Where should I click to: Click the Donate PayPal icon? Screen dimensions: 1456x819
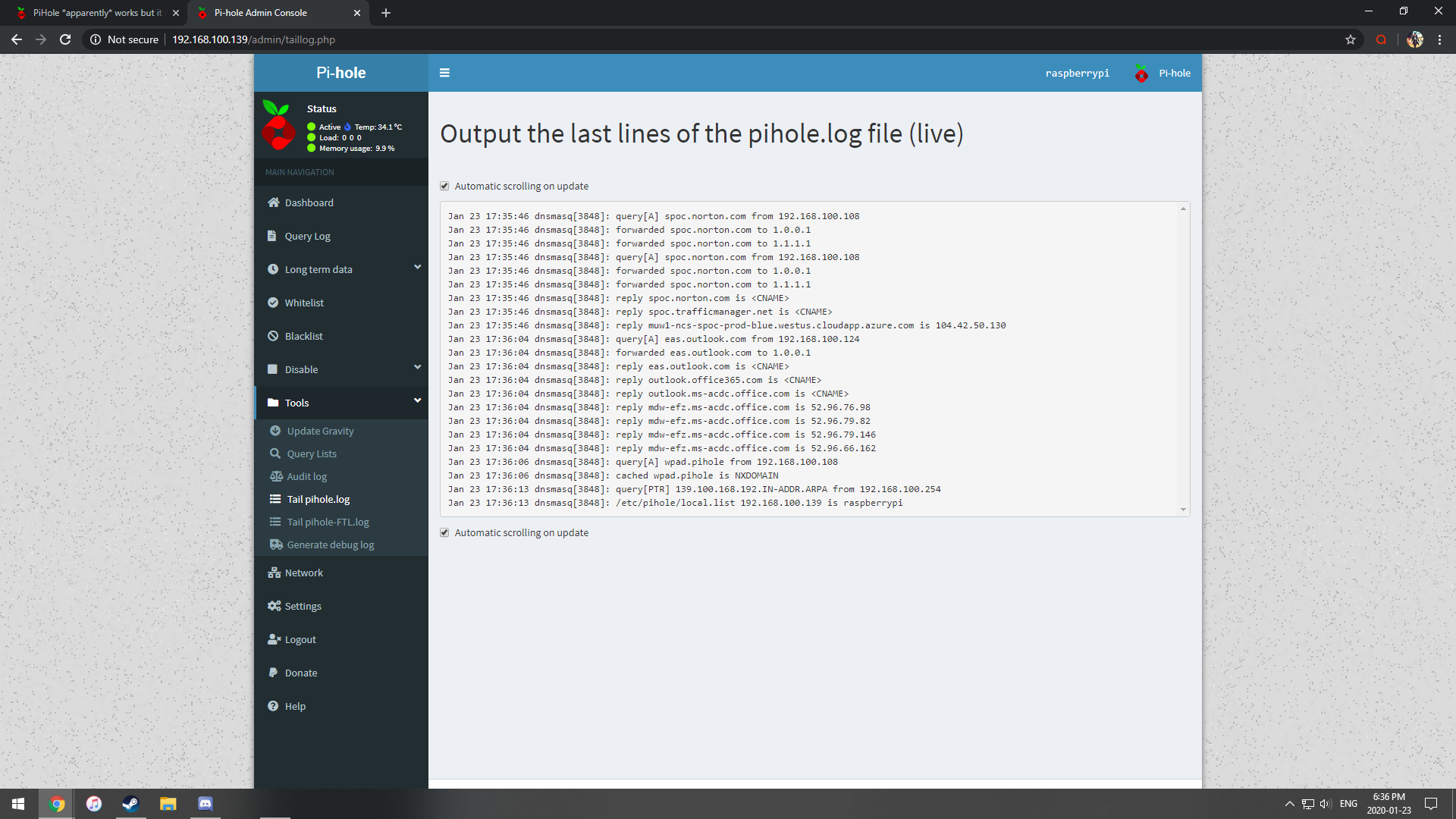tap(272, 673)
